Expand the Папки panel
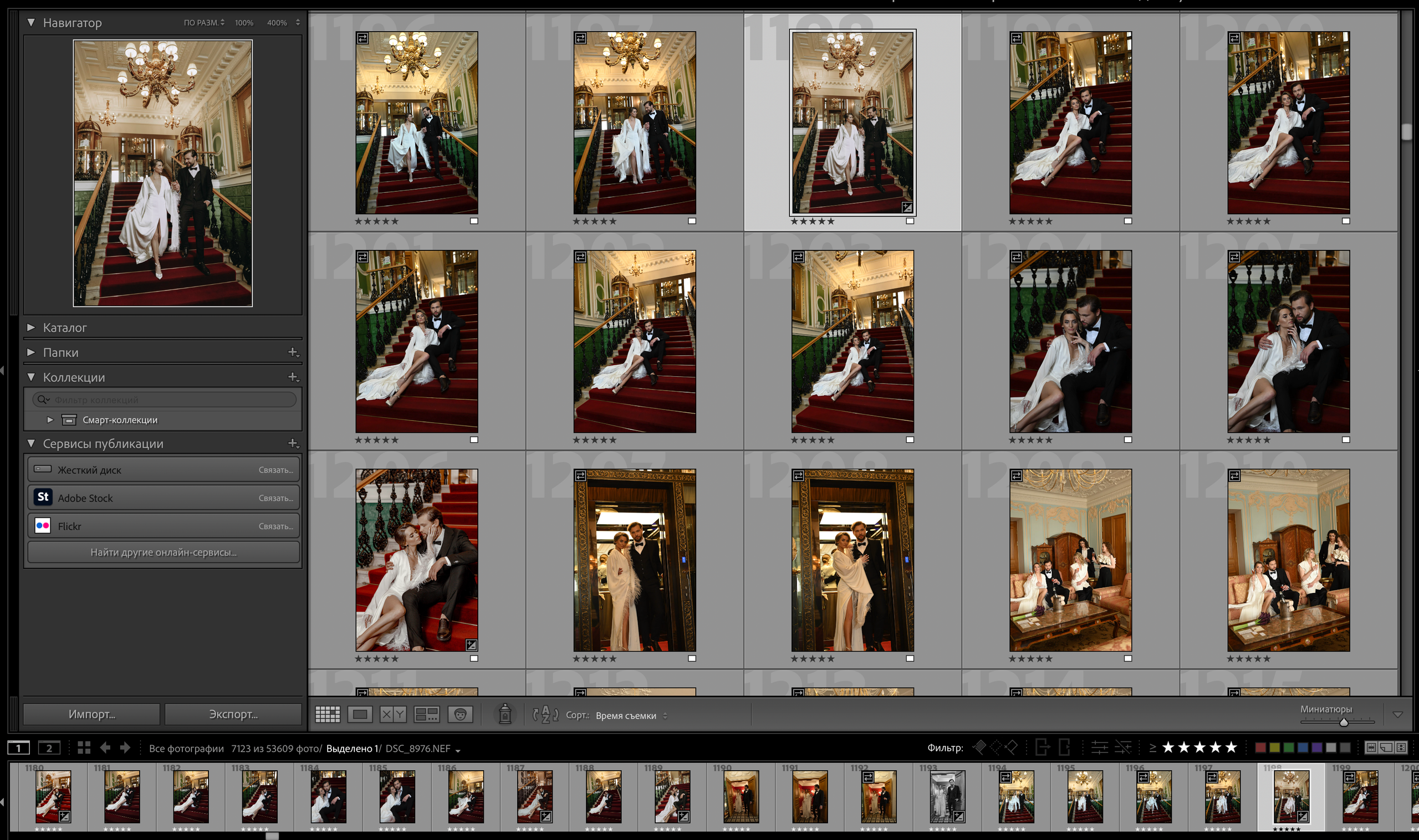Screen dimensions: 1419x840 click(31, 352)
